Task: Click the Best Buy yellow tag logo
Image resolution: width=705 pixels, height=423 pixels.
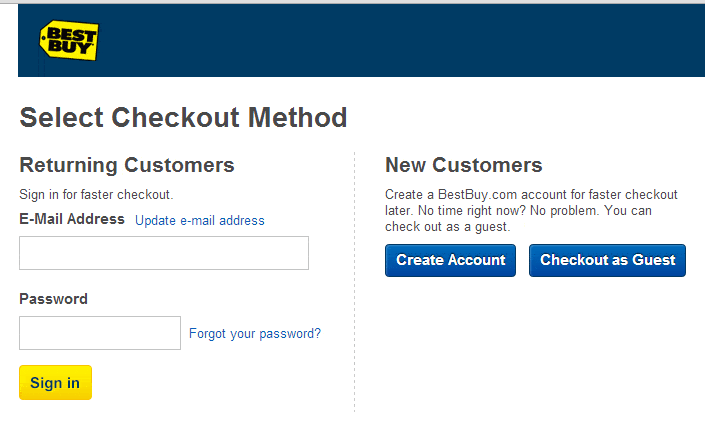Action: coord(69,40)
